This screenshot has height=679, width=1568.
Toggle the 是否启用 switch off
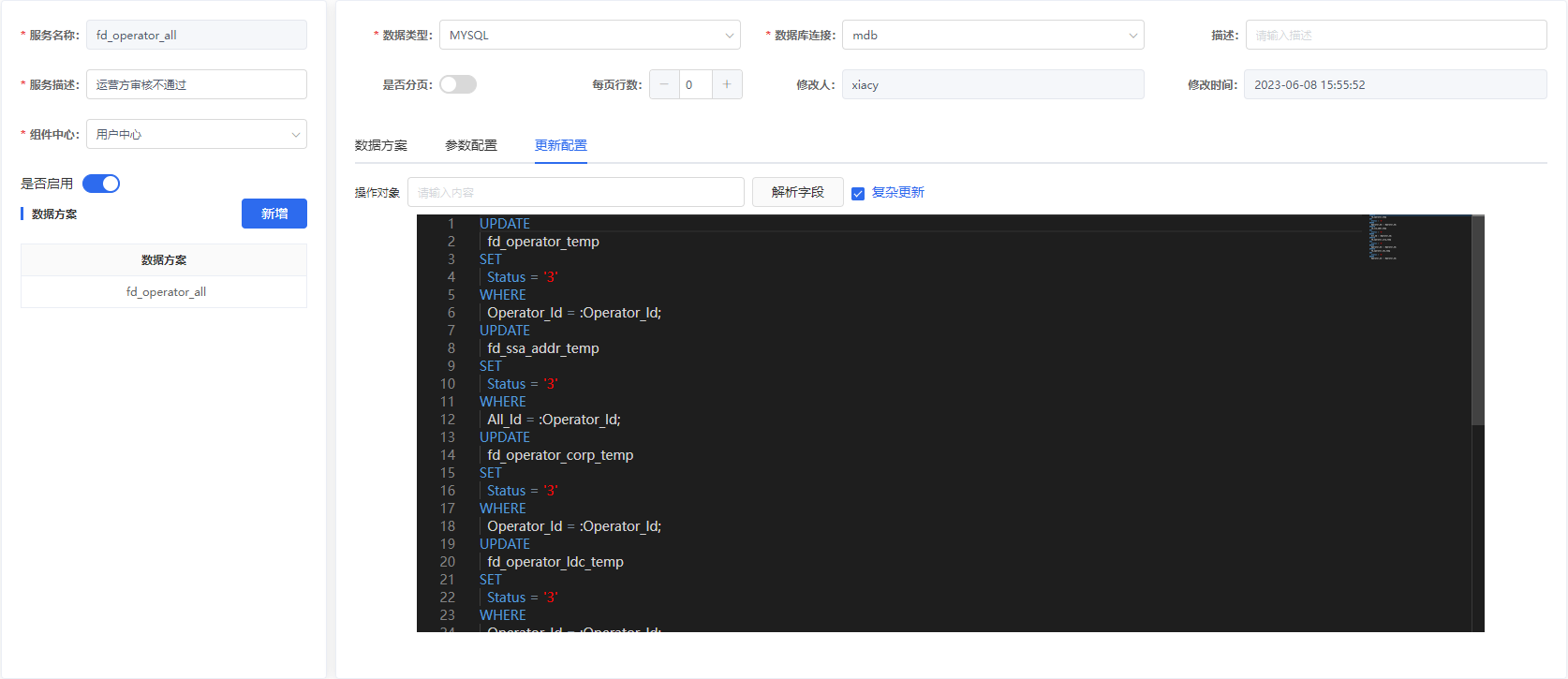point(101,184)
